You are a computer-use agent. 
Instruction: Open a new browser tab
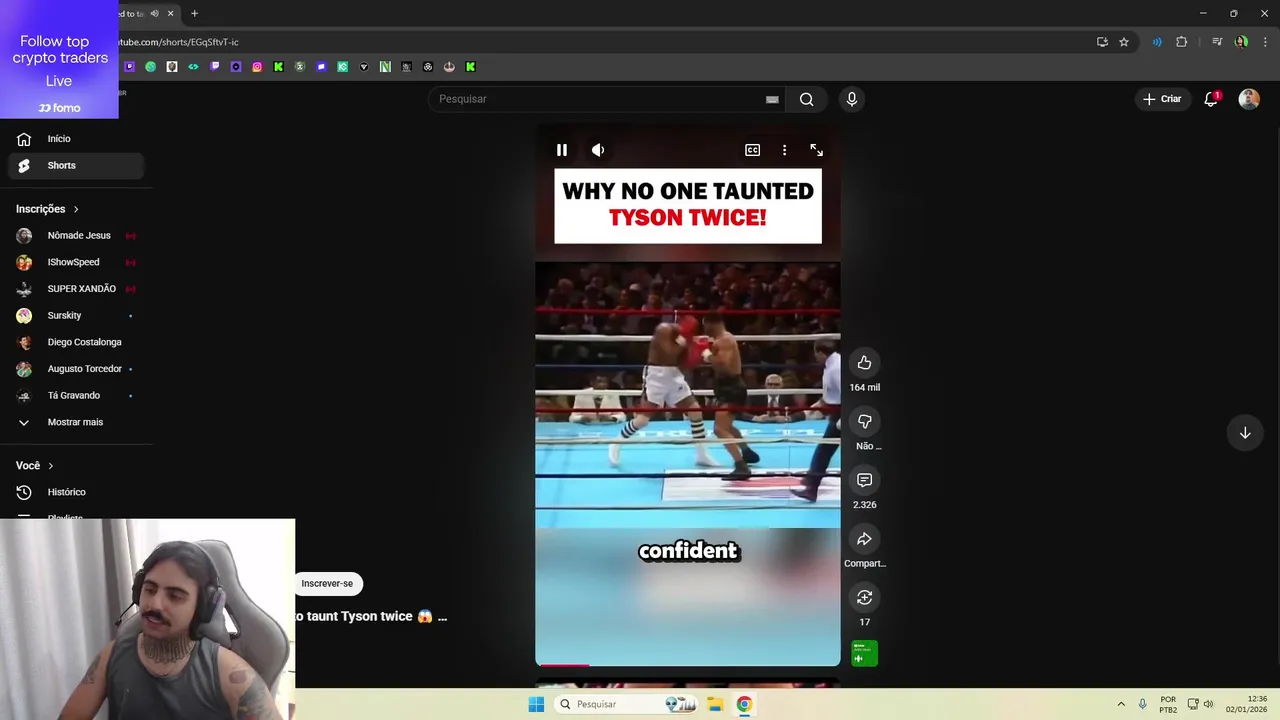coord(194,13)
